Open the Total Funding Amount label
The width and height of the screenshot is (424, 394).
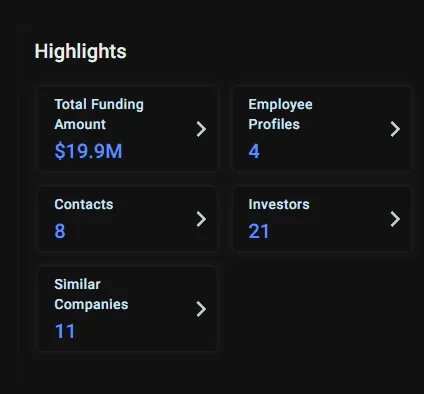coord(99,114)
